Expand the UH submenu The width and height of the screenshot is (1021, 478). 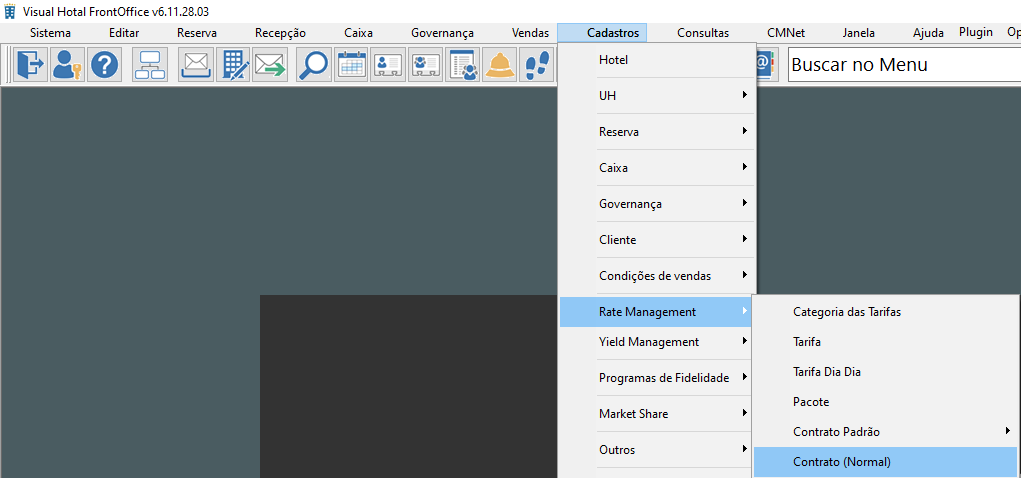(657, 96)
